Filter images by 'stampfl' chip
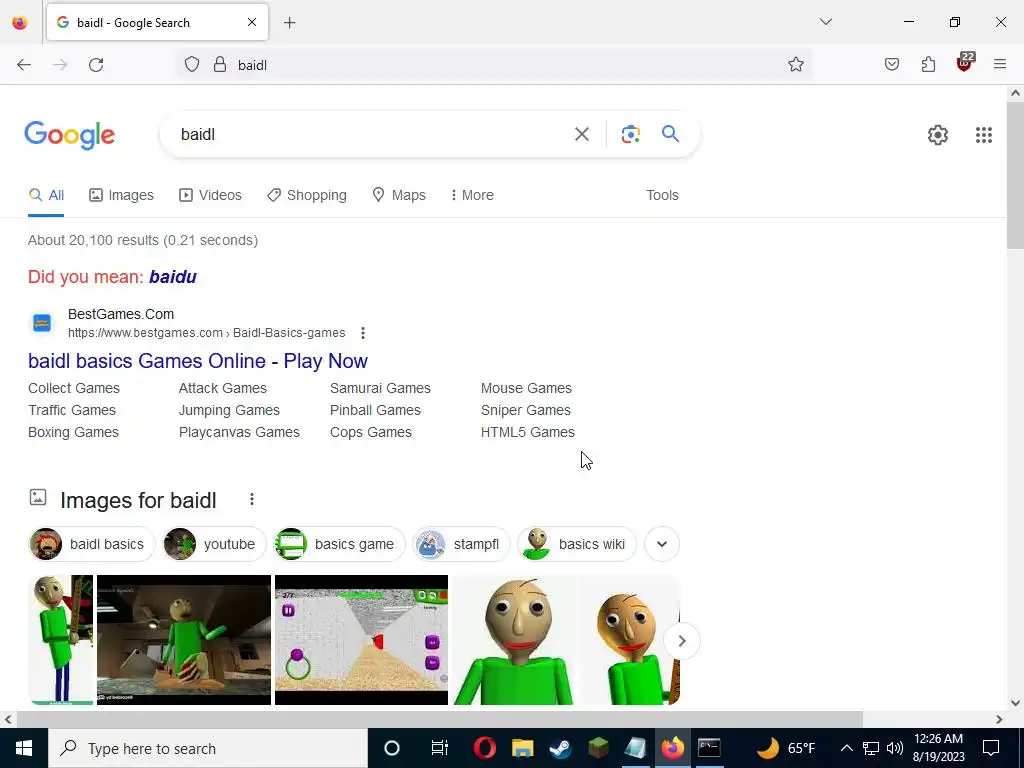 tap(460, 544)
